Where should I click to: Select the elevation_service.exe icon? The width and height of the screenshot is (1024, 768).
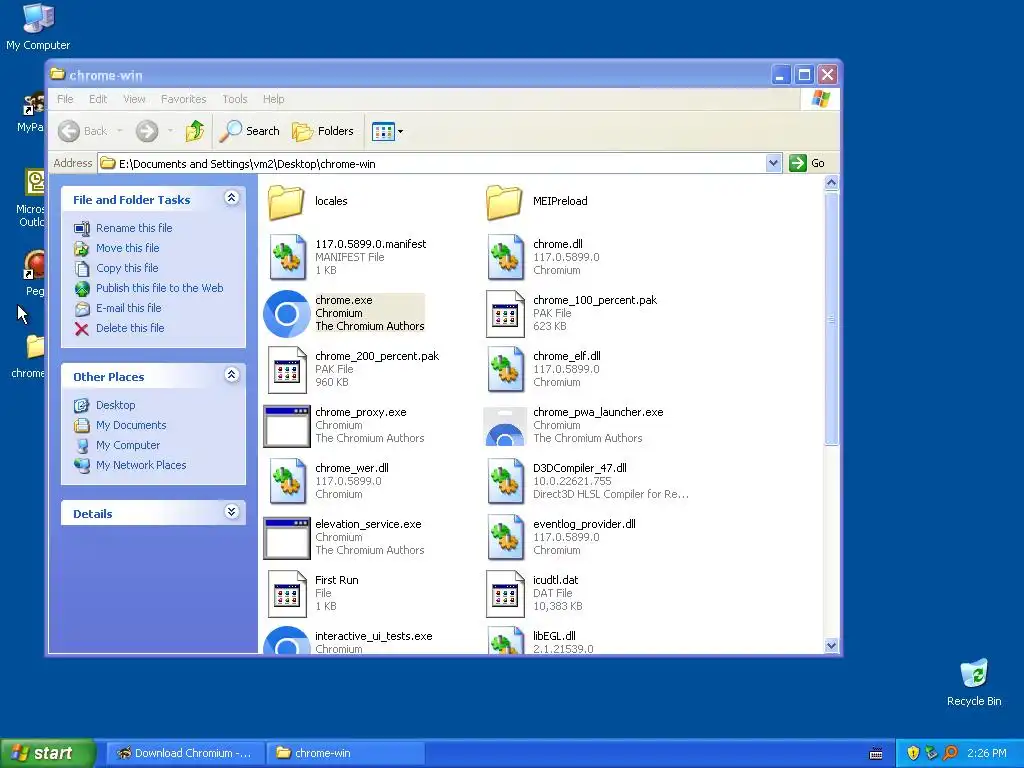286,538
